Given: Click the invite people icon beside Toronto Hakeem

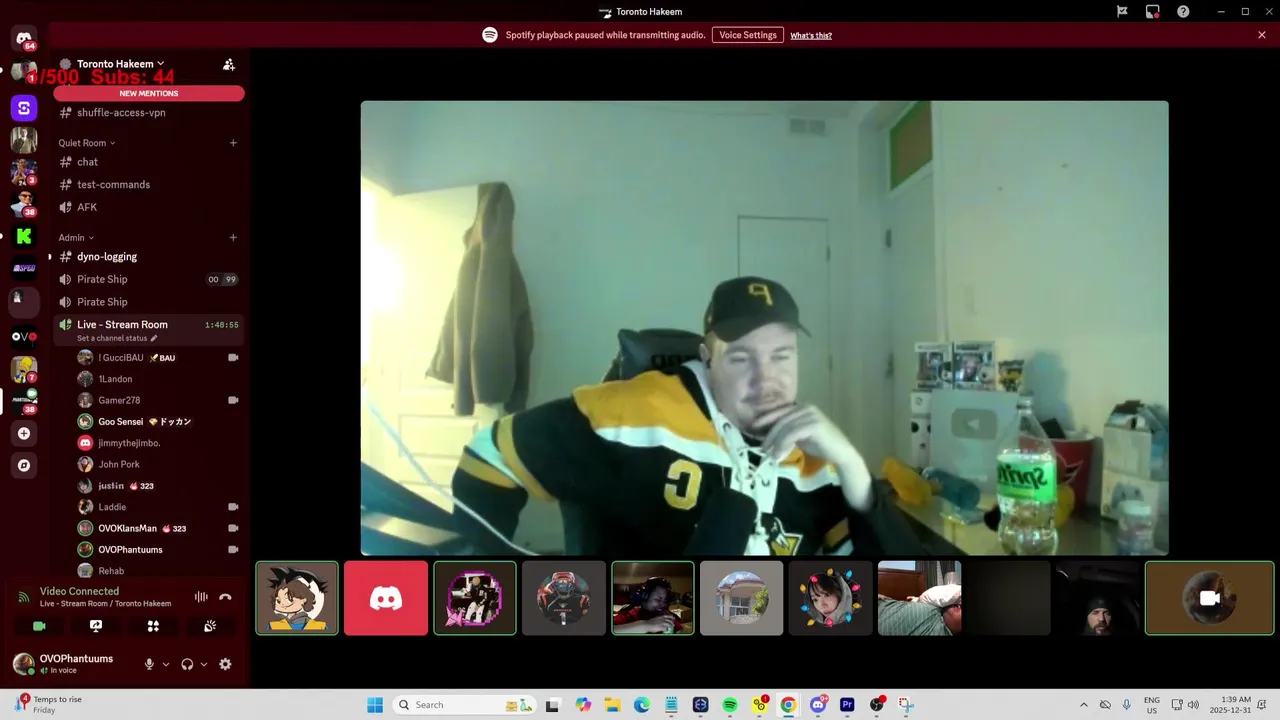Looking at the screenshot, I should point(229,64).
